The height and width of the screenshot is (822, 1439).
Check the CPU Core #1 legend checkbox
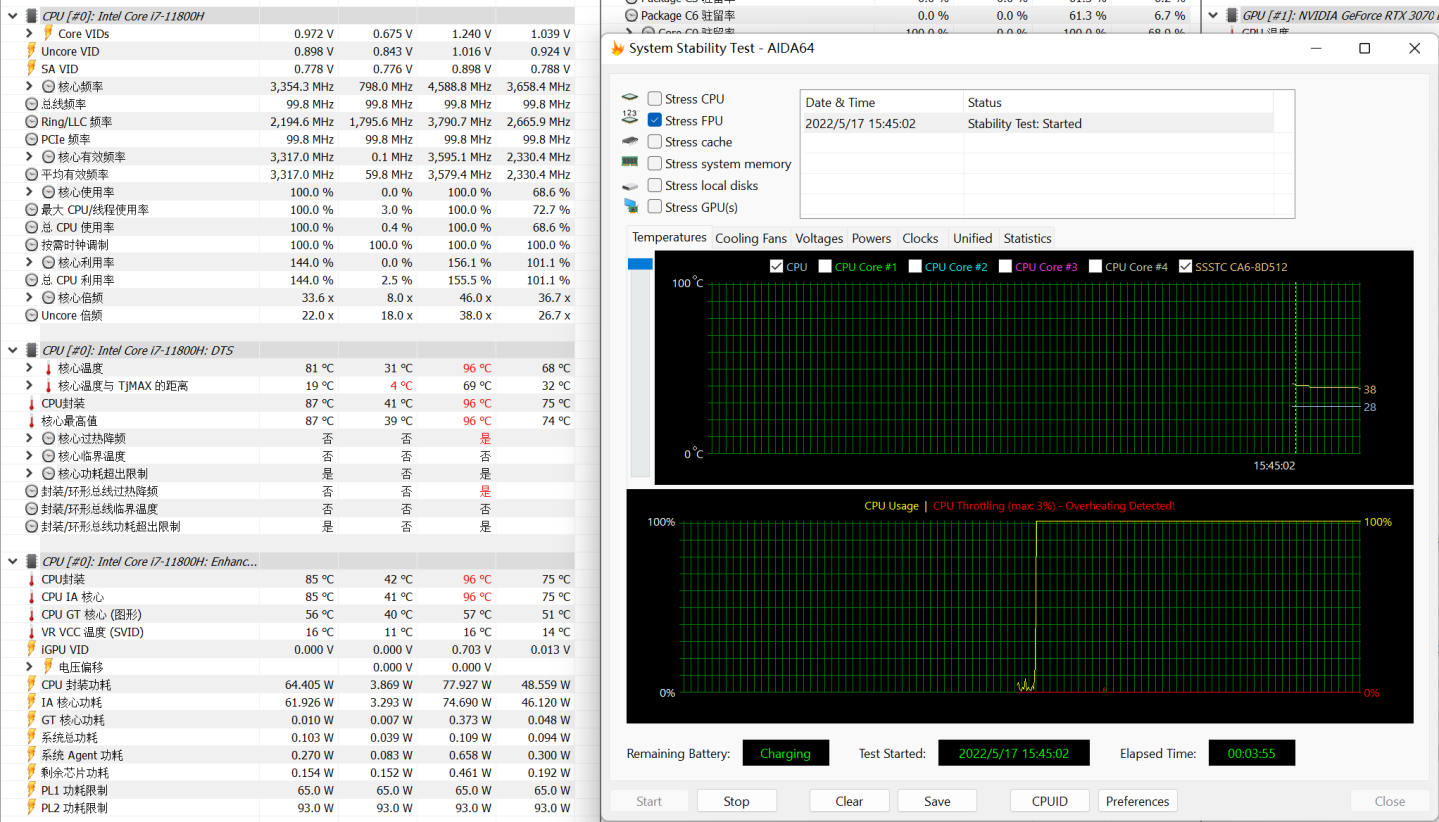click(x=825, y=267)
